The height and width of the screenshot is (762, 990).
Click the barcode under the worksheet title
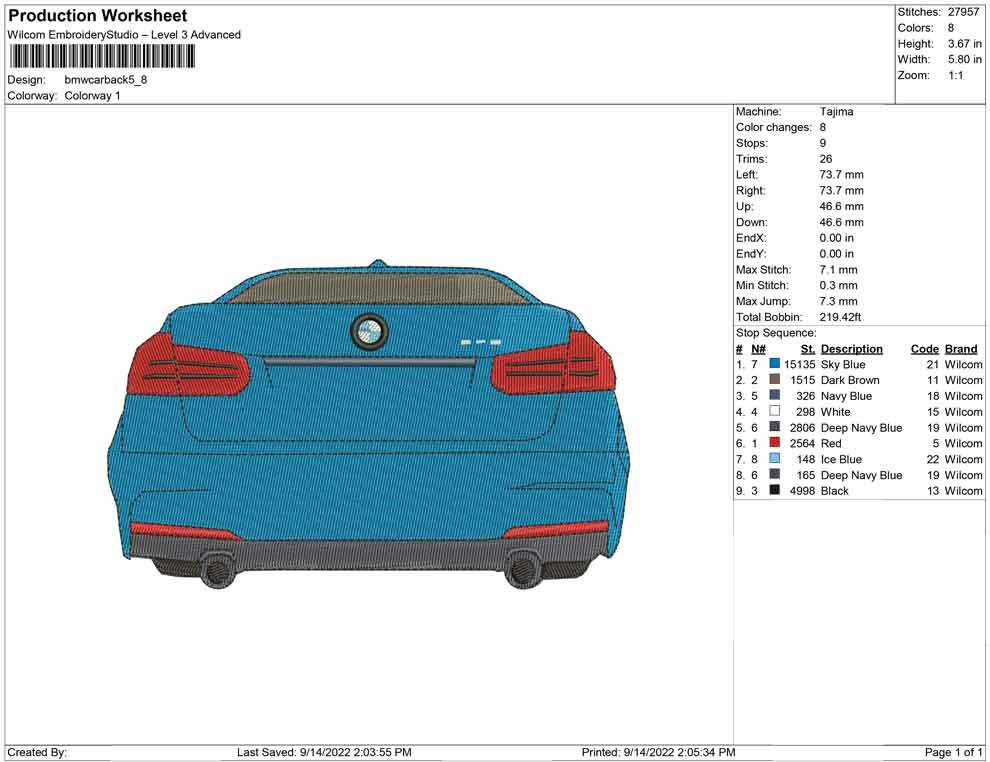coord(102,57)
